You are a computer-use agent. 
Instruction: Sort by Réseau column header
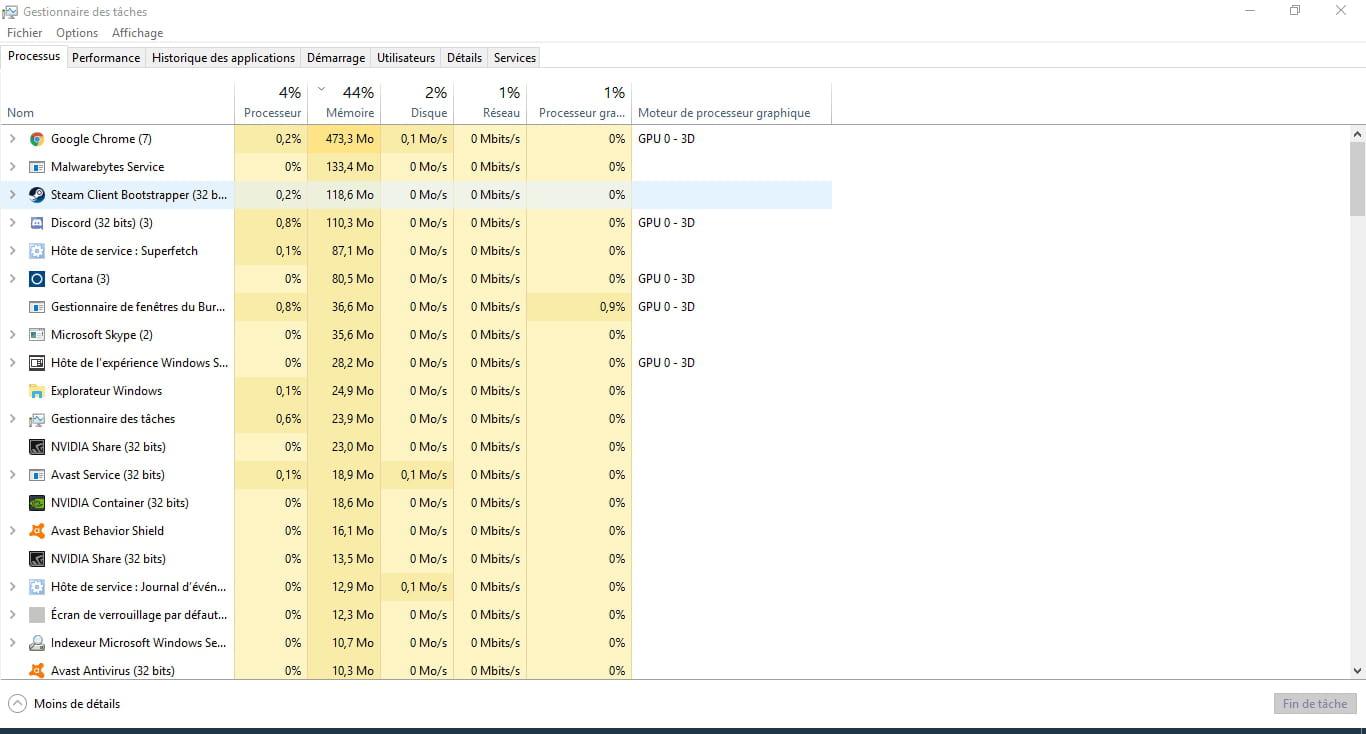pyautogui.click(x=490, y=103)
